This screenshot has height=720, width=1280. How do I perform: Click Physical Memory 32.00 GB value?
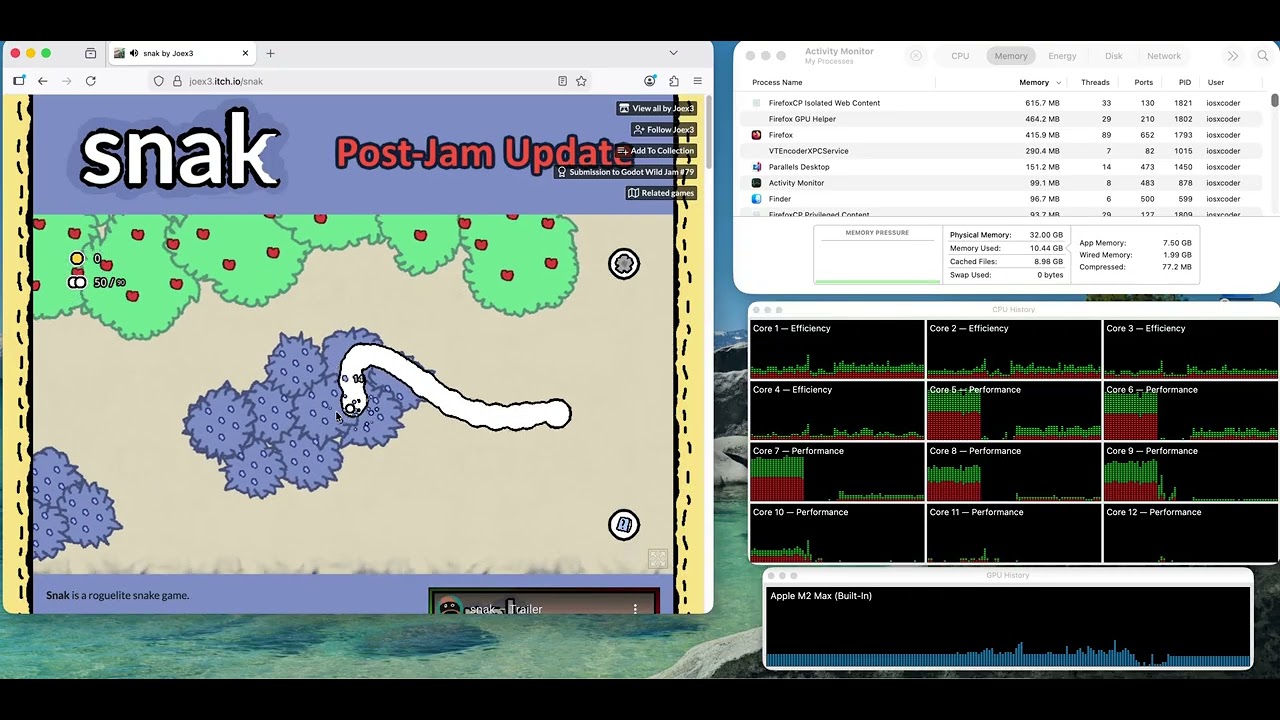click(1046, 235)
